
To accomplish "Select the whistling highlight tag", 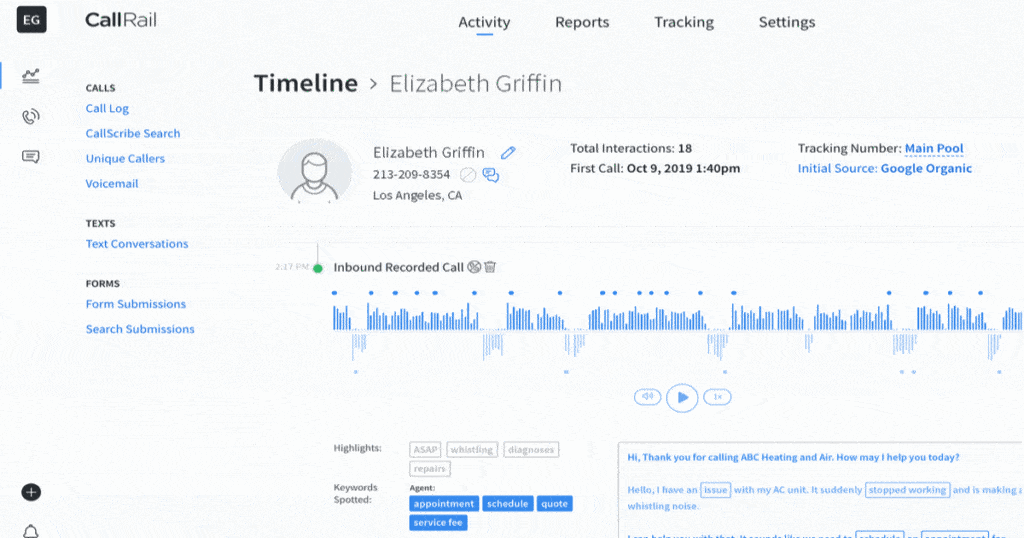I will pos(472,450).
